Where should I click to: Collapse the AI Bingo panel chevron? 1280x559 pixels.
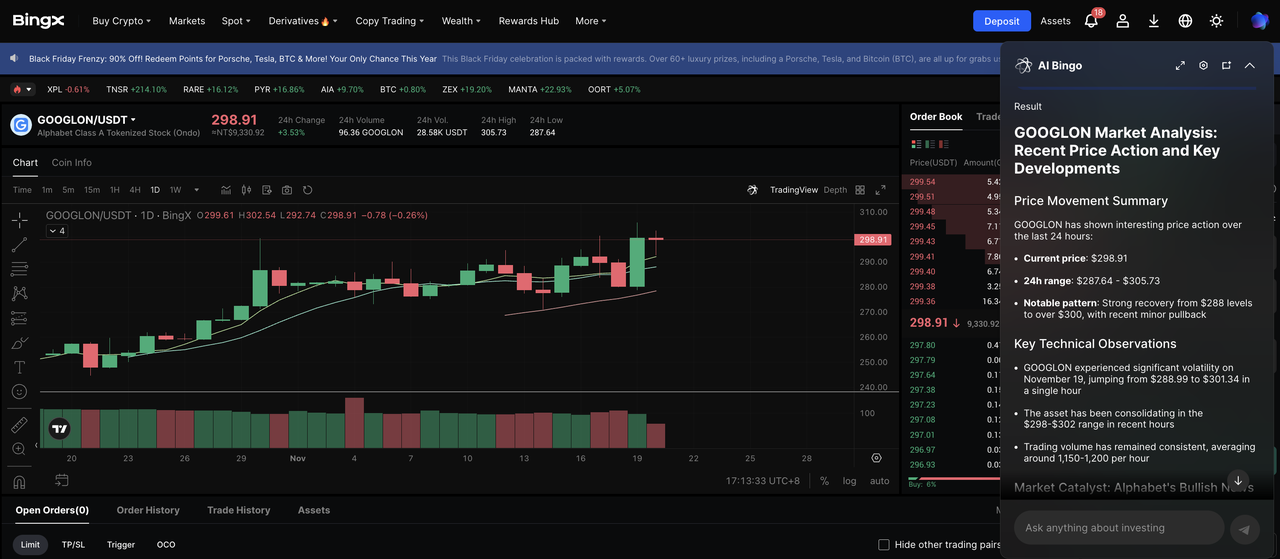[1249, 66]
